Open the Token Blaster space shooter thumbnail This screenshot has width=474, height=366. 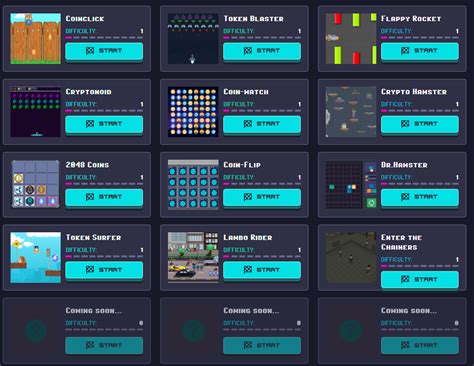coord(193,38)
